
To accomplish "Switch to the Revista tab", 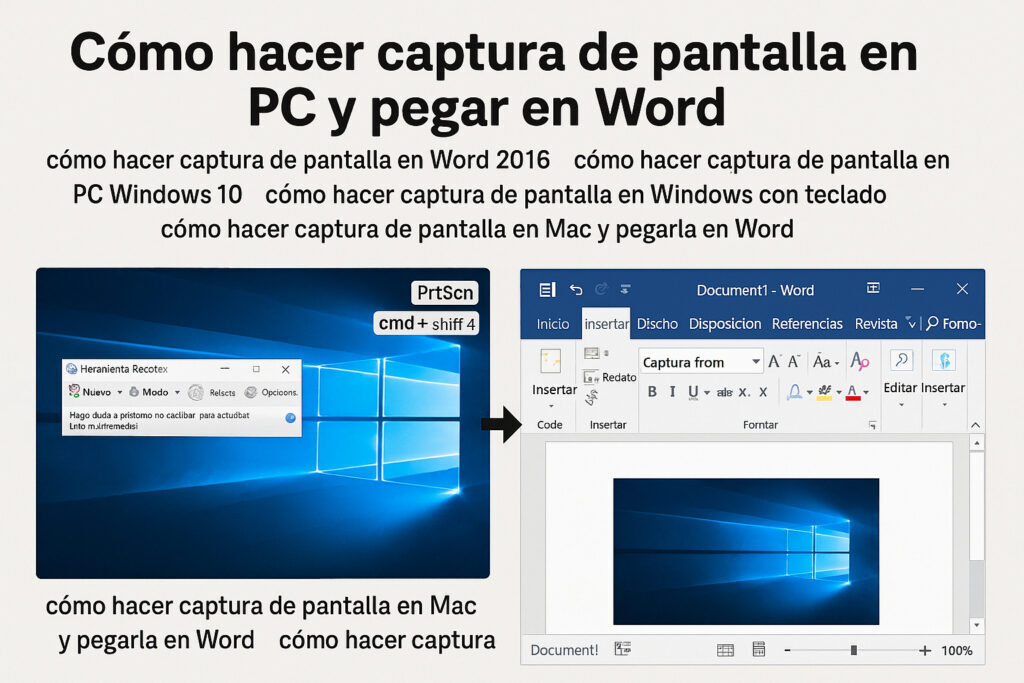I will point(876,324).
